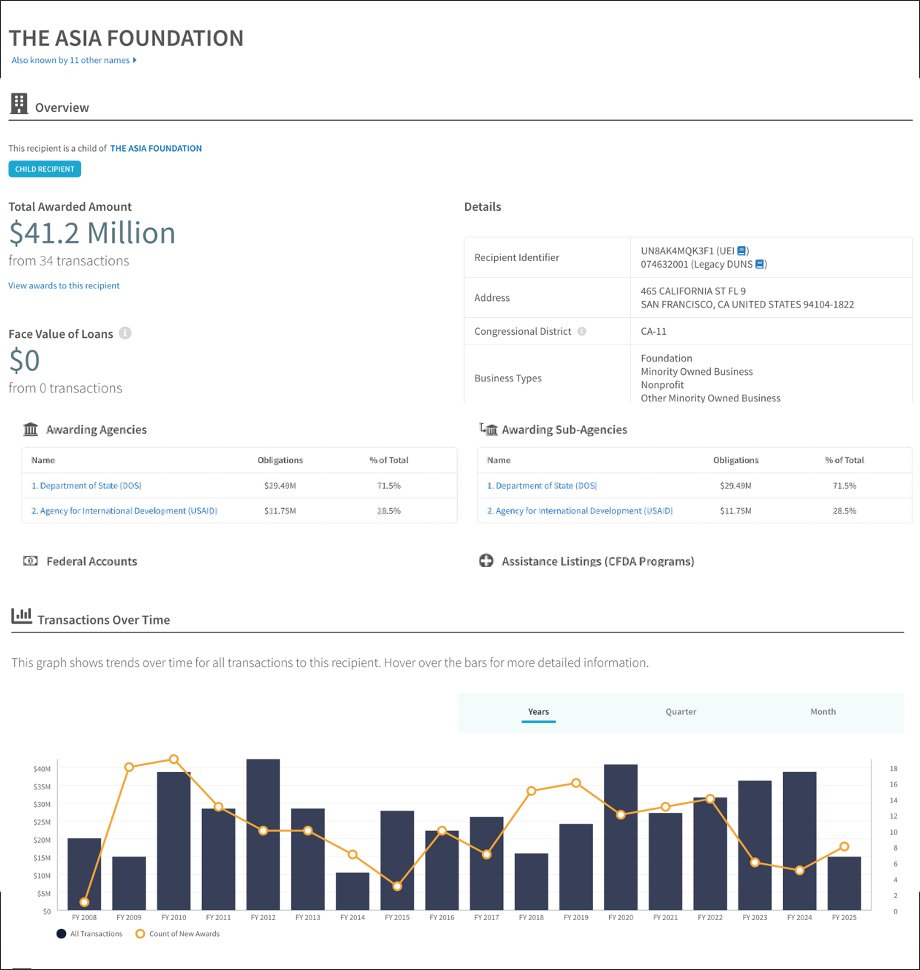The image size is (920, 970).
Task: Open 'View awards to this recipient' link
Action: [64, 286]
